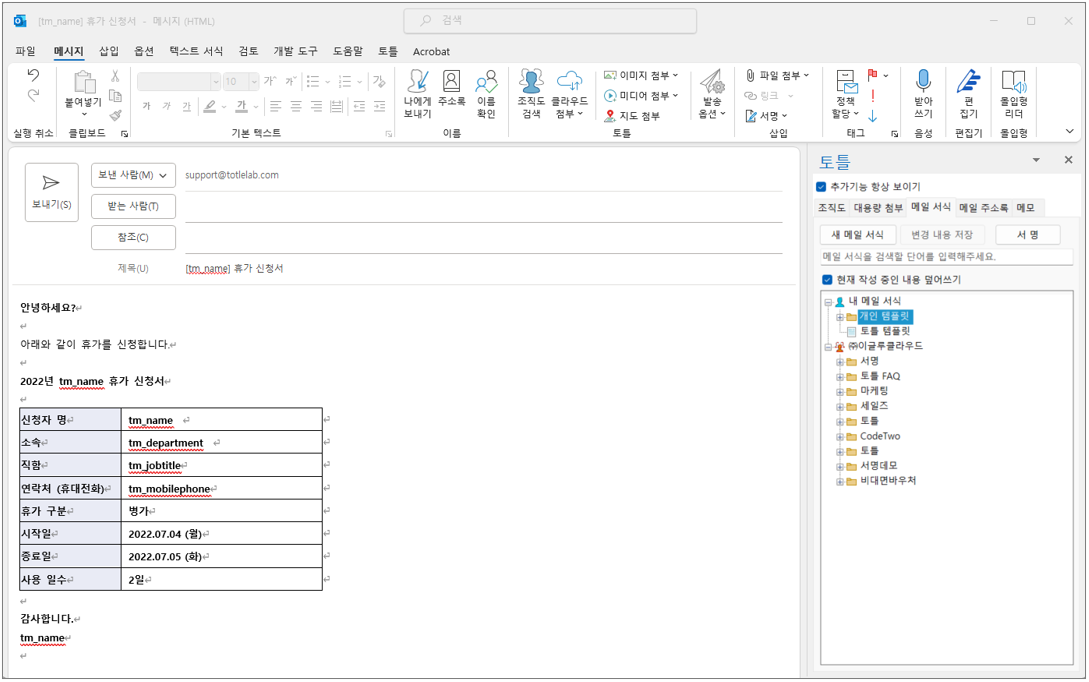Image resolution: width=1089 pixels, height=682 pixels.
Task: Open the text highlight color picker
Action: tap(224, 107)
